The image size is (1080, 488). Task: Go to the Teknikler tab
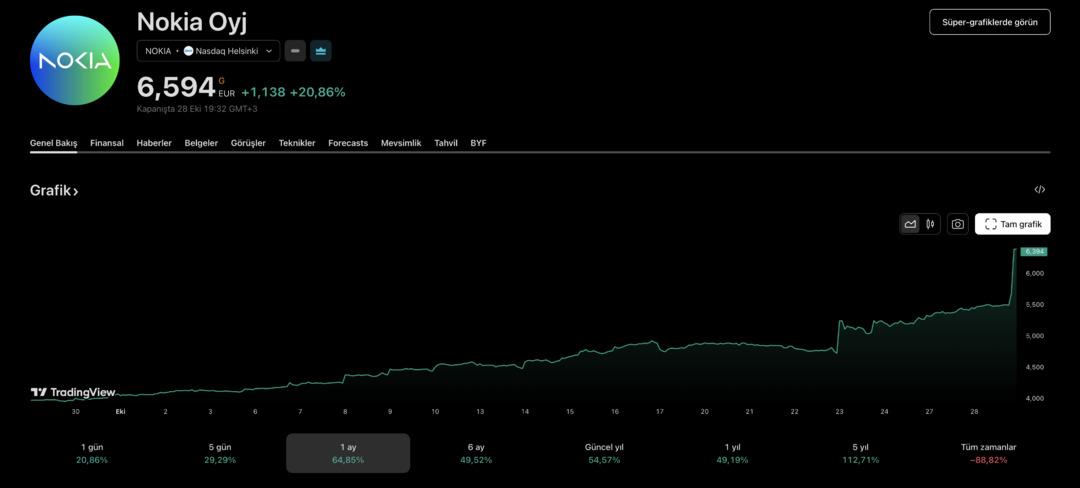[297, 143]
